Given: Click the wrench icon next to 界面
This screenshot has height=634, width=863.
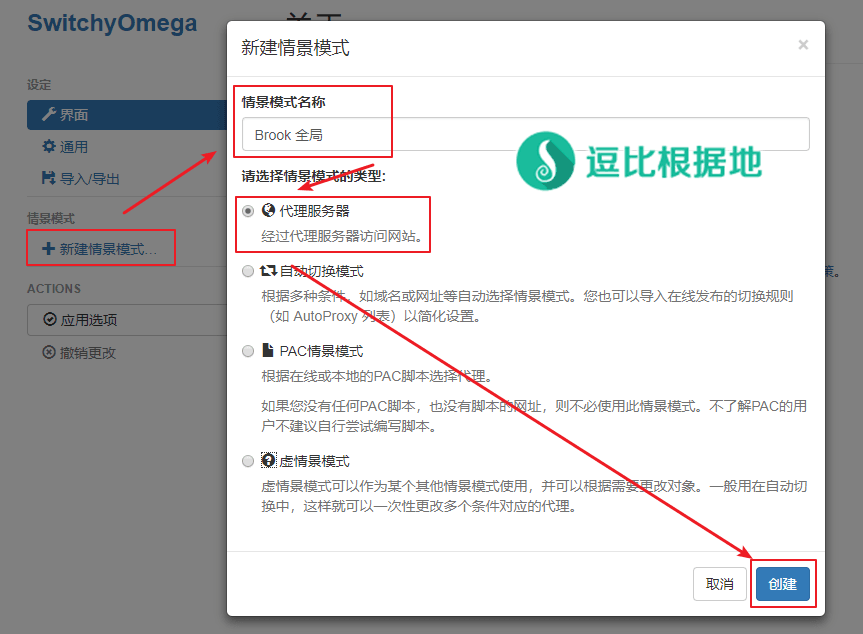Looking at the screenshot, I should pos(48,115).
